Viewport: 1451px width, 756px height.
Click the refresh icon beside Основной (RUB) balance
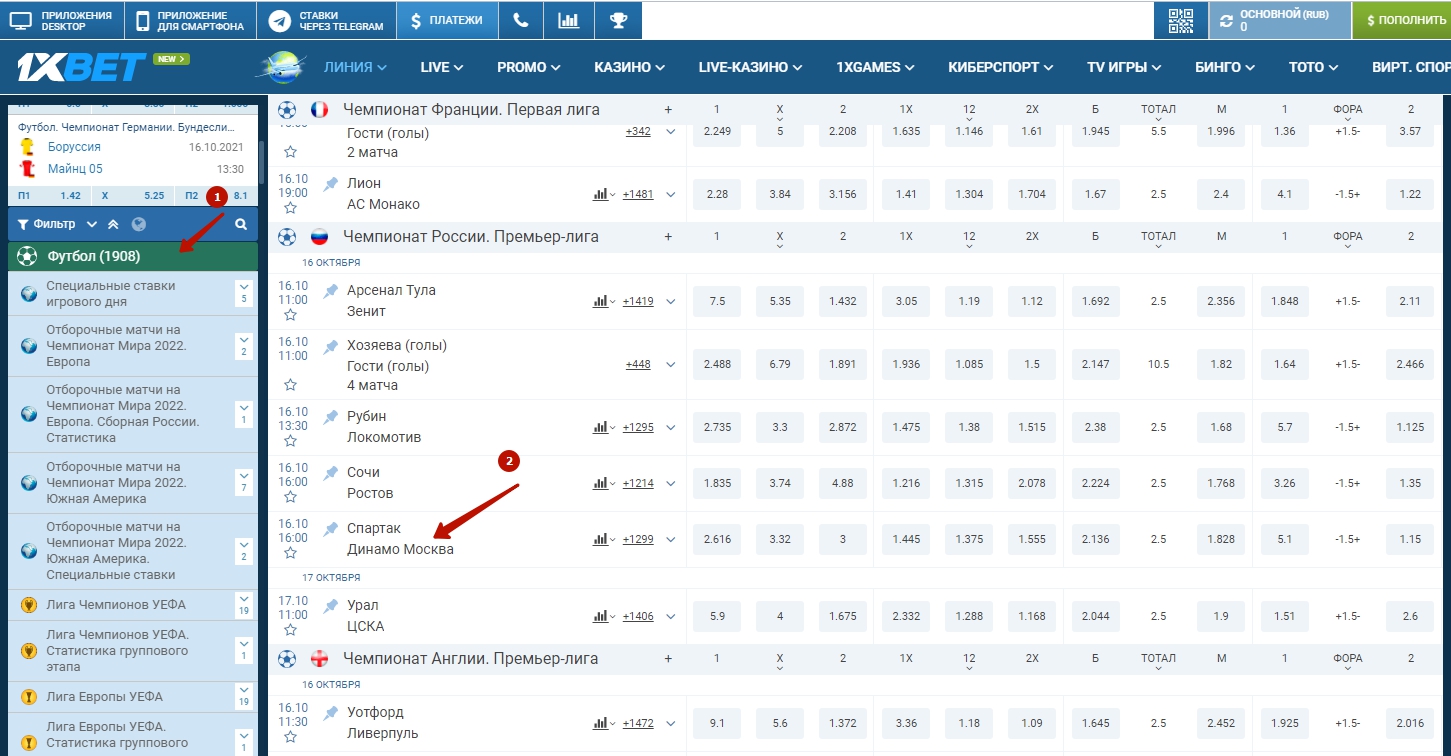point(1224,20)
